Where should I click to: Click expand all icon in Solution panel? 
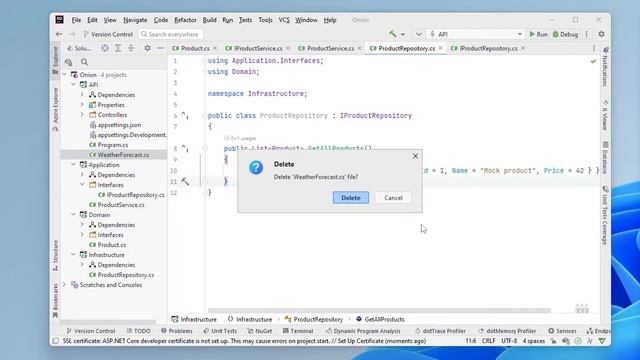(x=118, y=48)
